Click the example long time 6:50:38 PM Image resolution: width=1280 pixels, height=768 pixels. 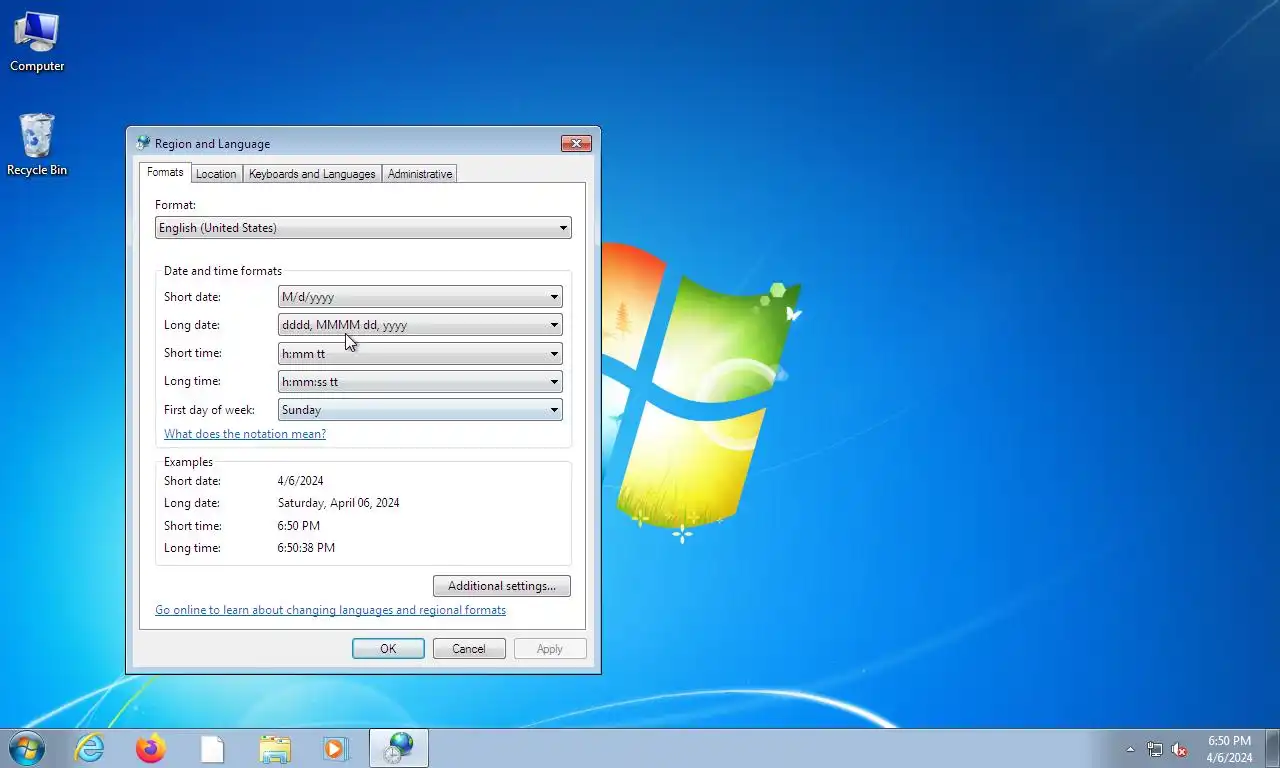[306, 548]
